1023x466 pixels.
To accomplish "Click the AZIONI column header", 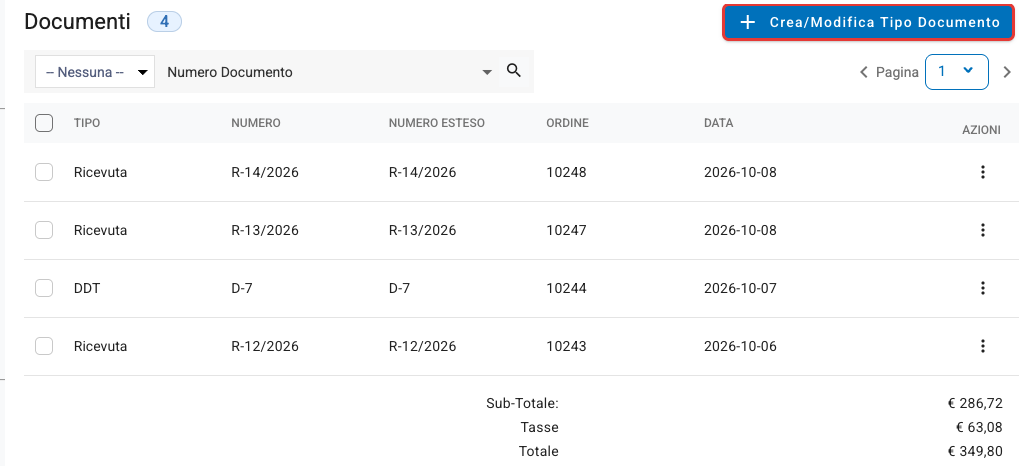I will [x=981, y=130].
